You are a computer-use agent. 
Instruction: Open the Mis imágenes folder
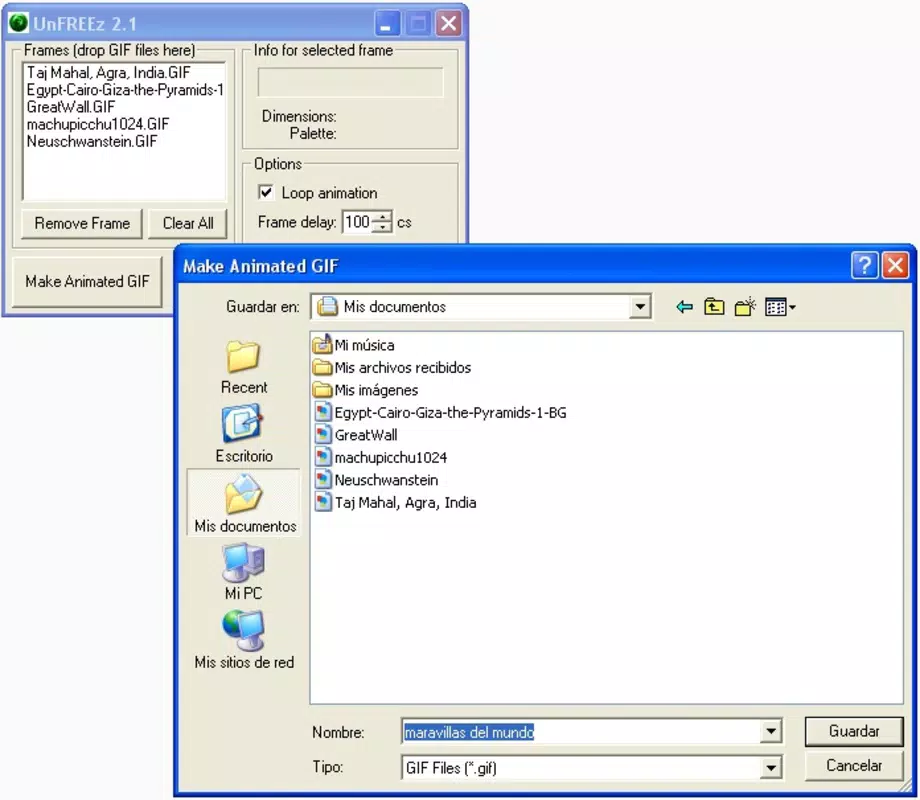pyautogui.click(x=366, y=390)
